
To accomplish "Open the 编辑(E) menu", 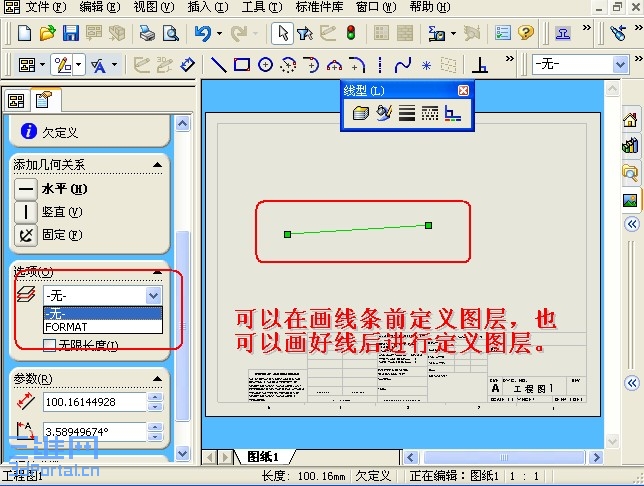I will coord(100,7).
